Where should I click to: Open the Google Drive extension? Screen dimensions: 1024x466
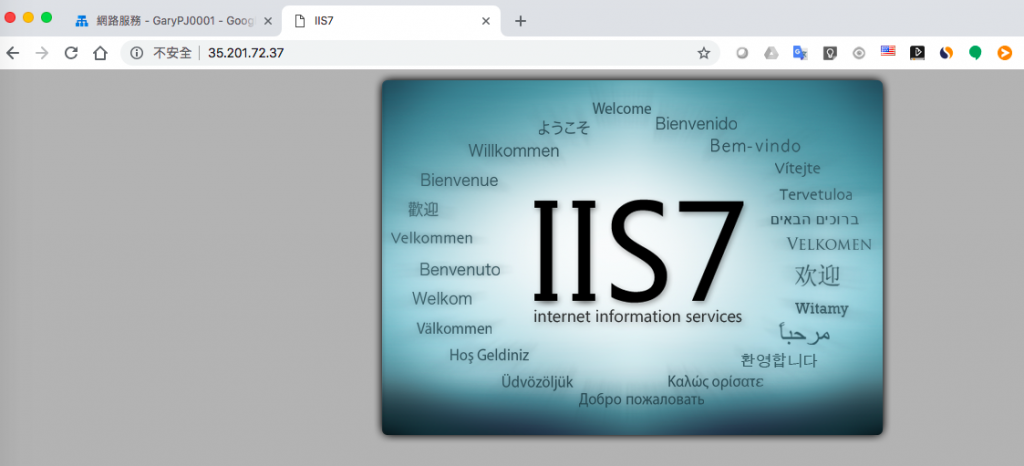pos(771,54)
